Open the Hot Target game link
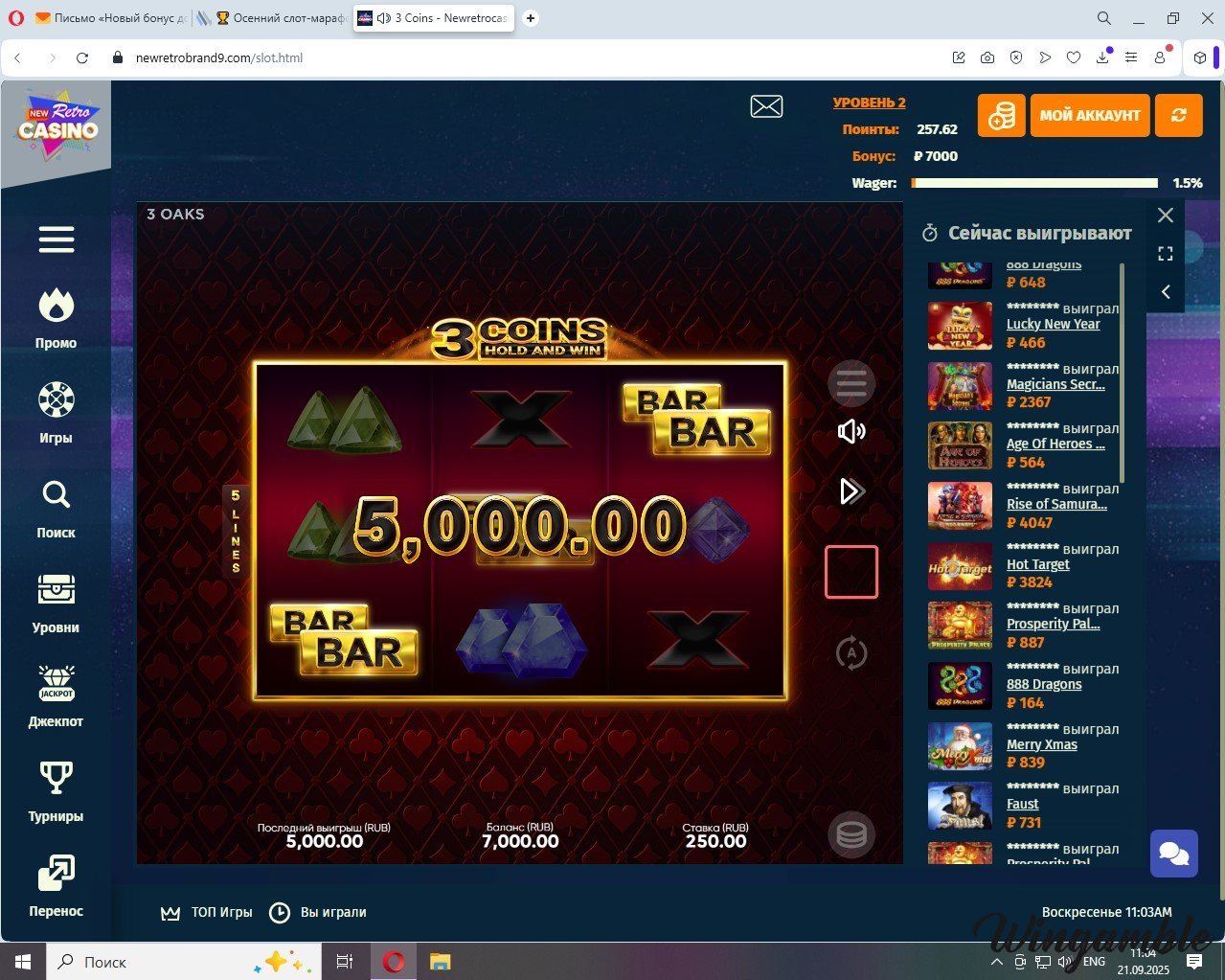Viewport: 1225px width, 980px height. [x=1037, y=564]
